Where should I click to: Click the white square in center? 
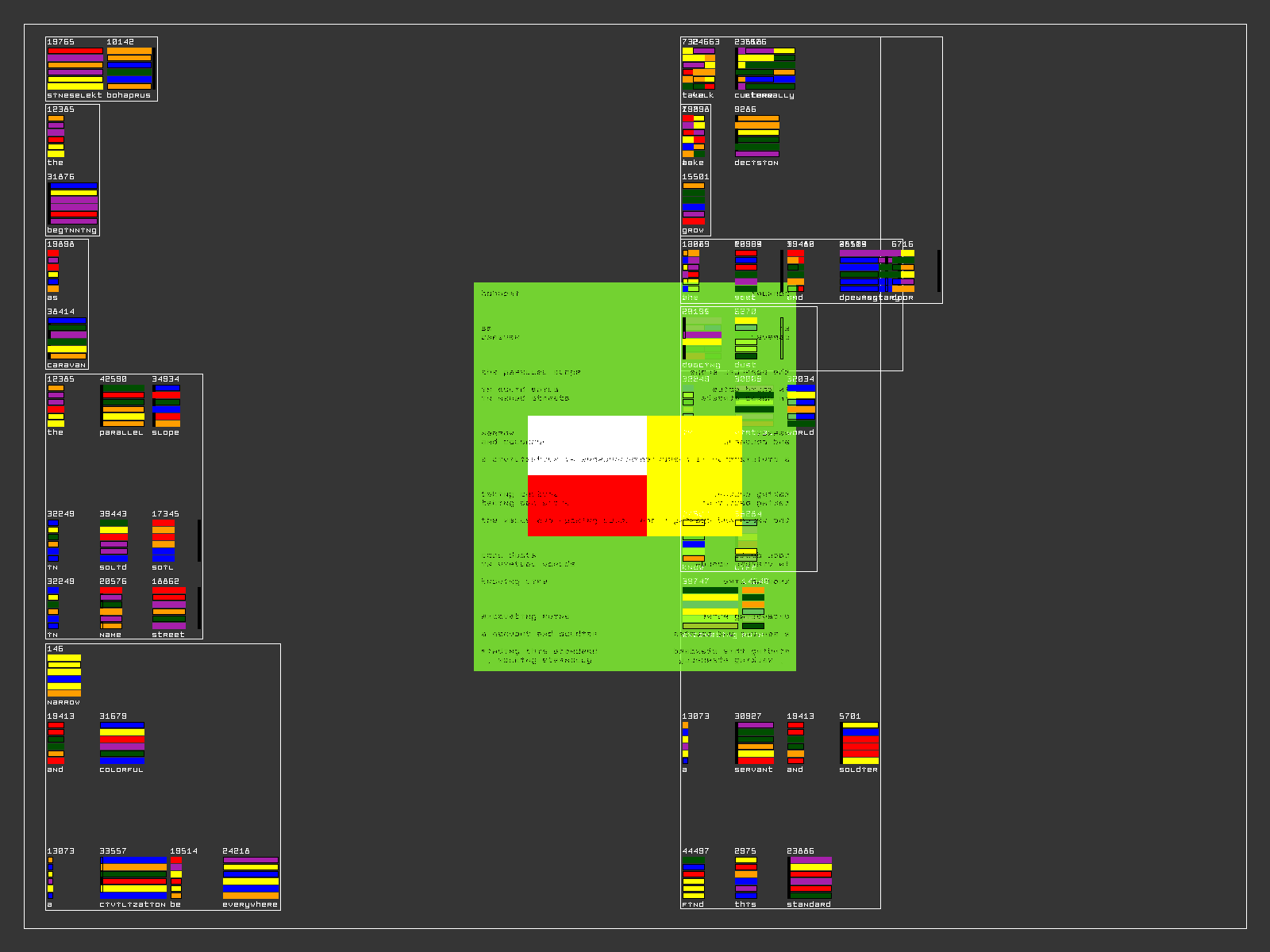pos(587,445)
